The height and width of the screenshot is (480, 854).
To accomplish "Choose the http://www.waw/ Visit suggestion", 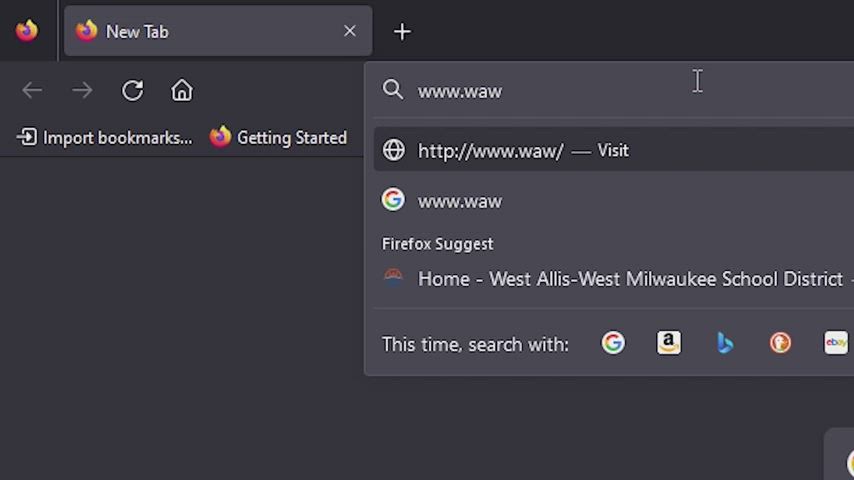I will pyautogui.click(x=522, y=150).
